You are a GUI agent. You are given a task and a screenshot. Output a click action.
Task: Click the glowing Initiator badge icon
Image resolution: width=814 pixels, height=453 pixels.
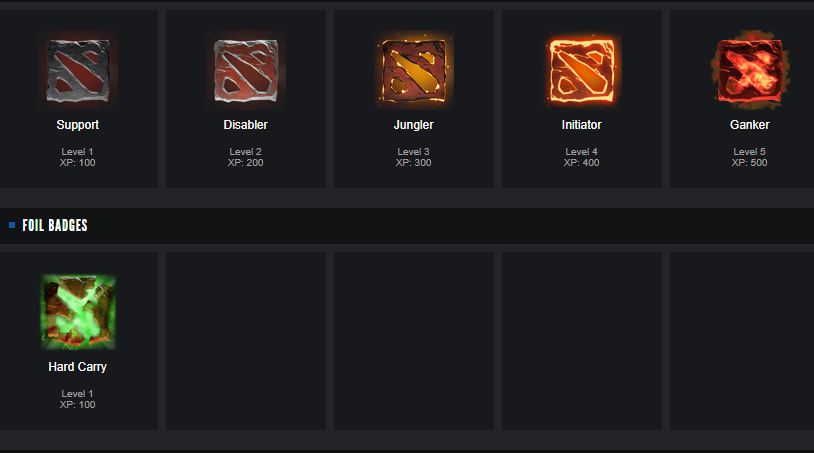coord(581,71)
